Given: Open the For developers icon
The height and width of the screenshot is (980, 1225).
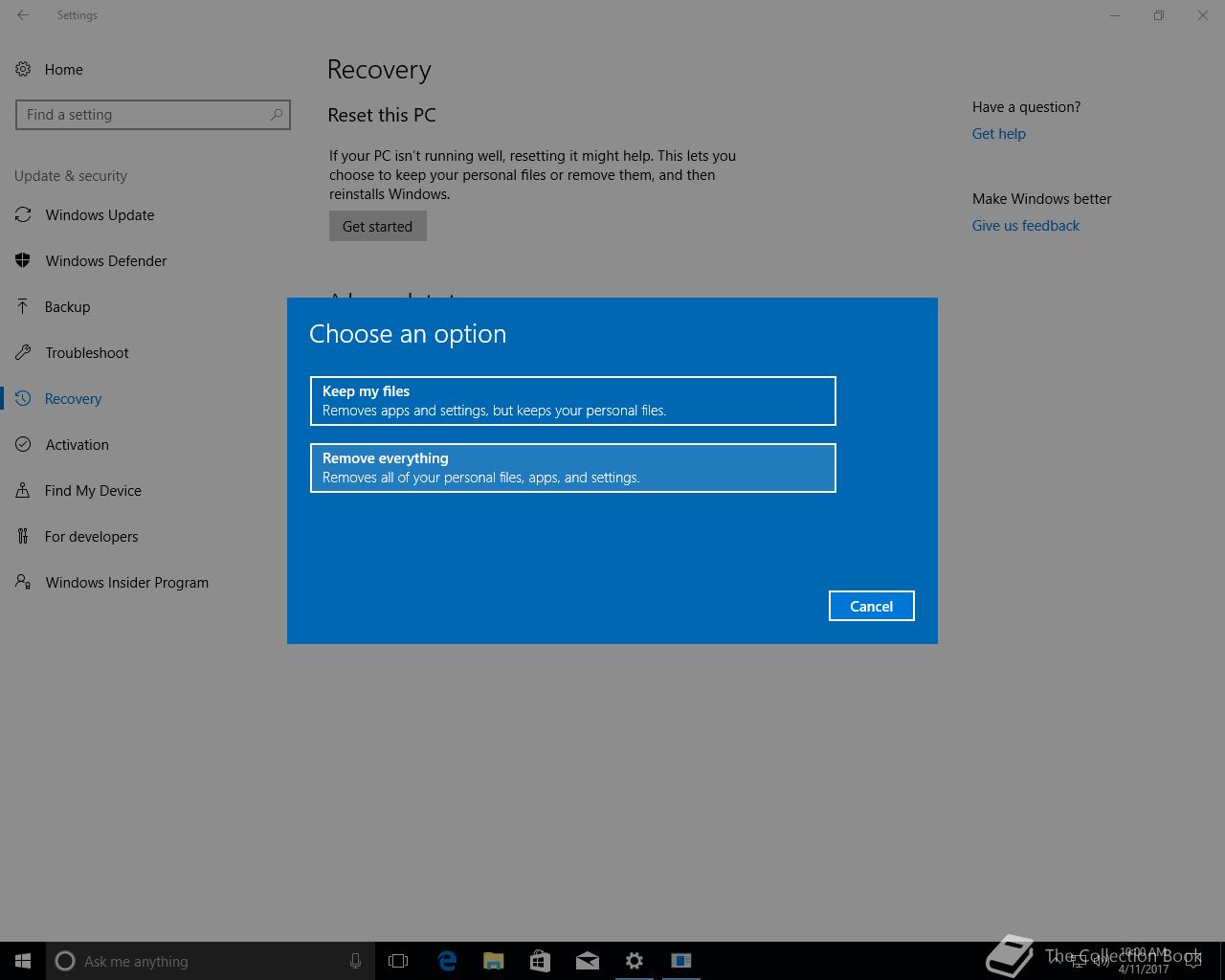Looking at the screenshot, I should point(23,536).
